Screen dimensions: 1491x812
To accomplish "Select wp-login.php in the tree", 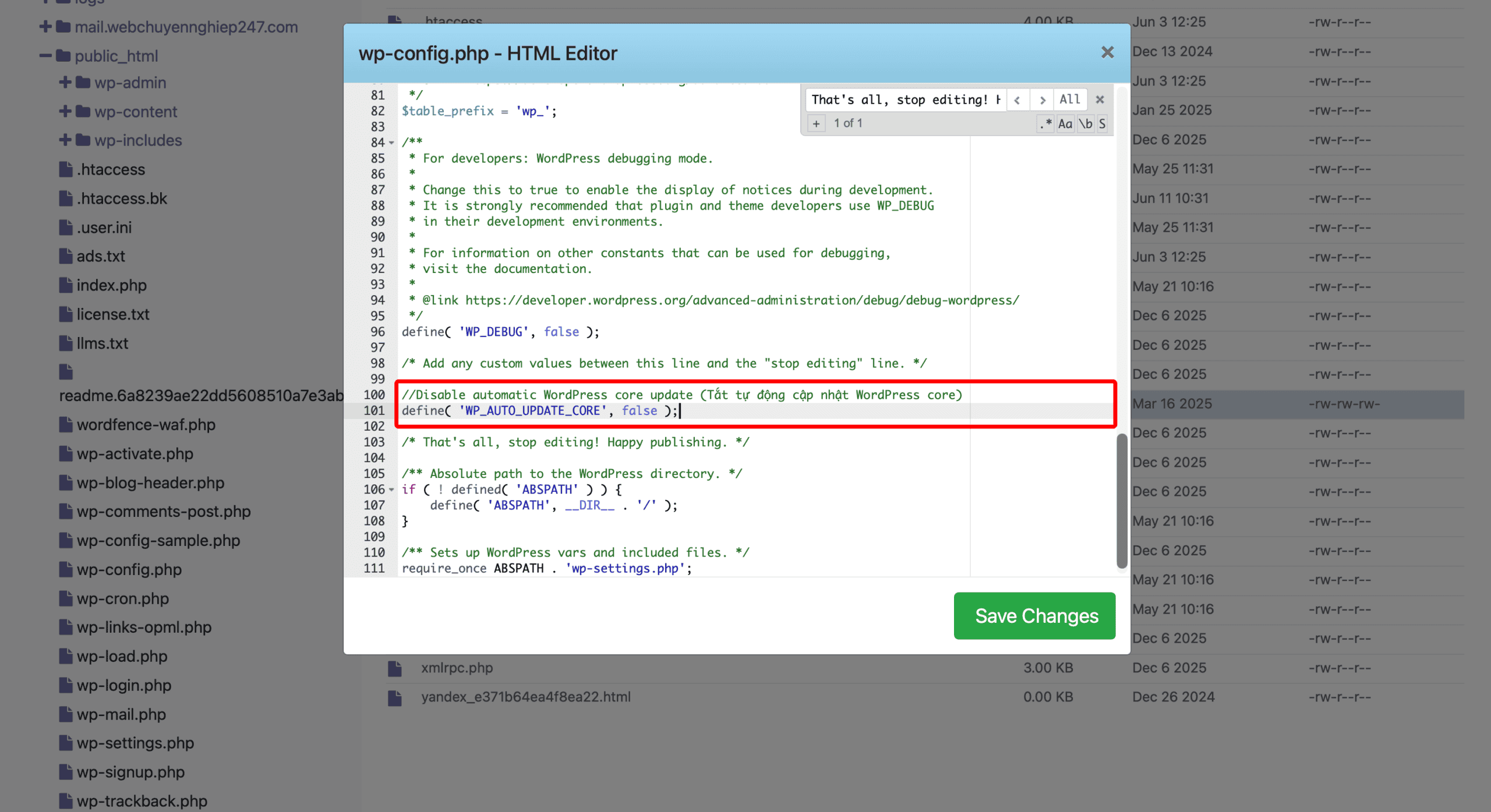I will pos(124,686).
